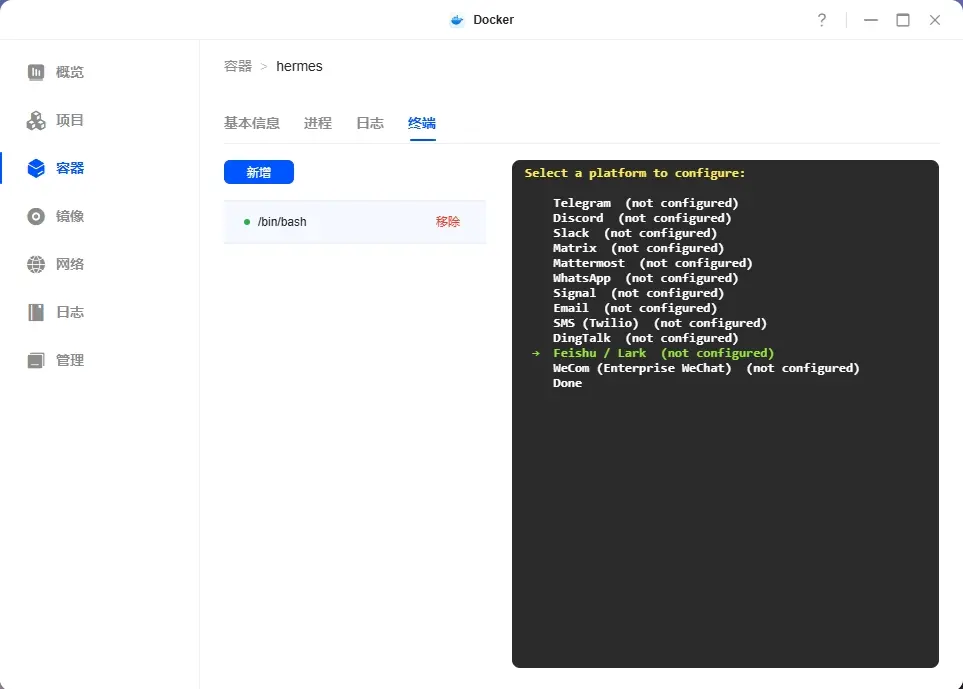Click the Container (容器) box icon
Screen dimensions: 963x689
click(x=36, y=168)
